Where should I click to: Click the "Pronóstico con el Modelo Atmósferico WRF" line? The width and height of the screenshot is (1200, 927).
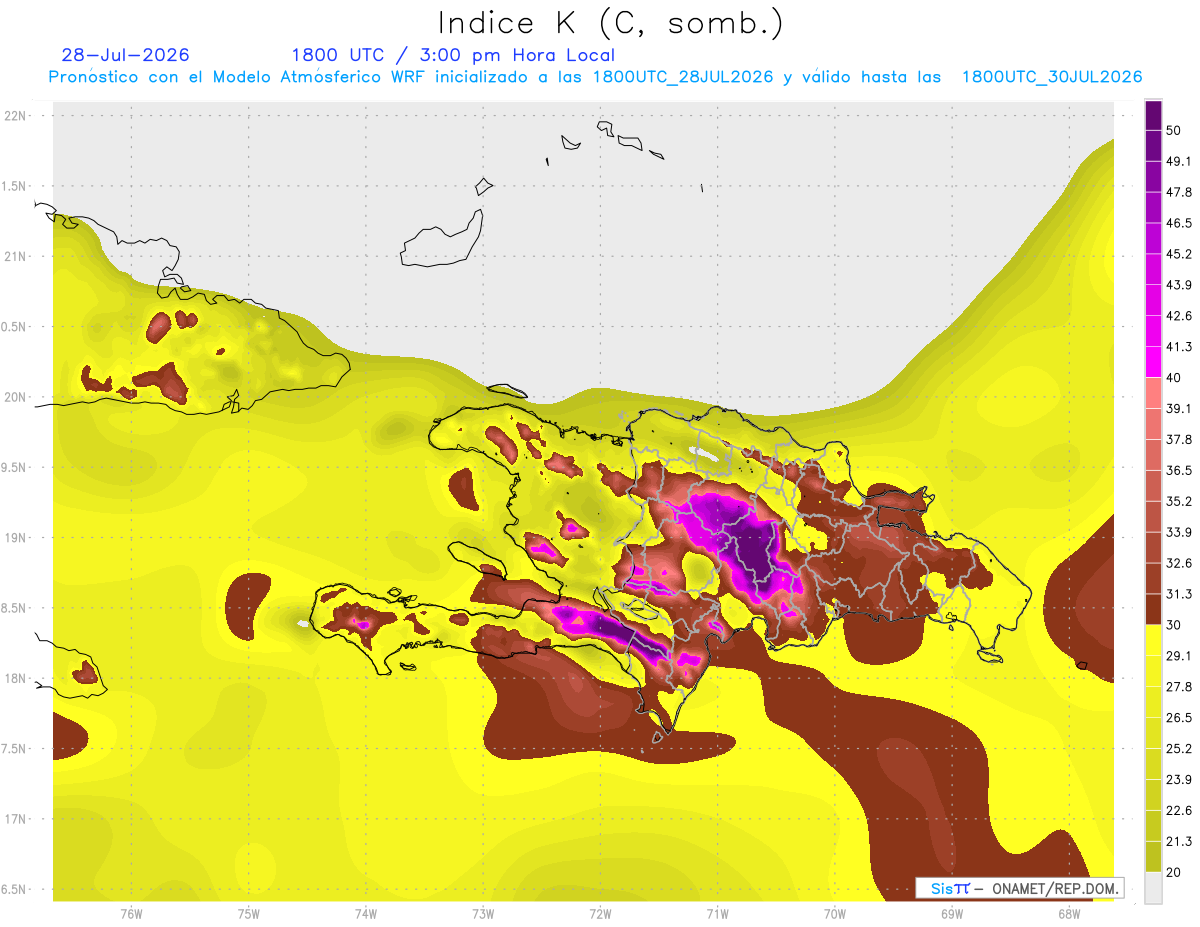point(595,77)
